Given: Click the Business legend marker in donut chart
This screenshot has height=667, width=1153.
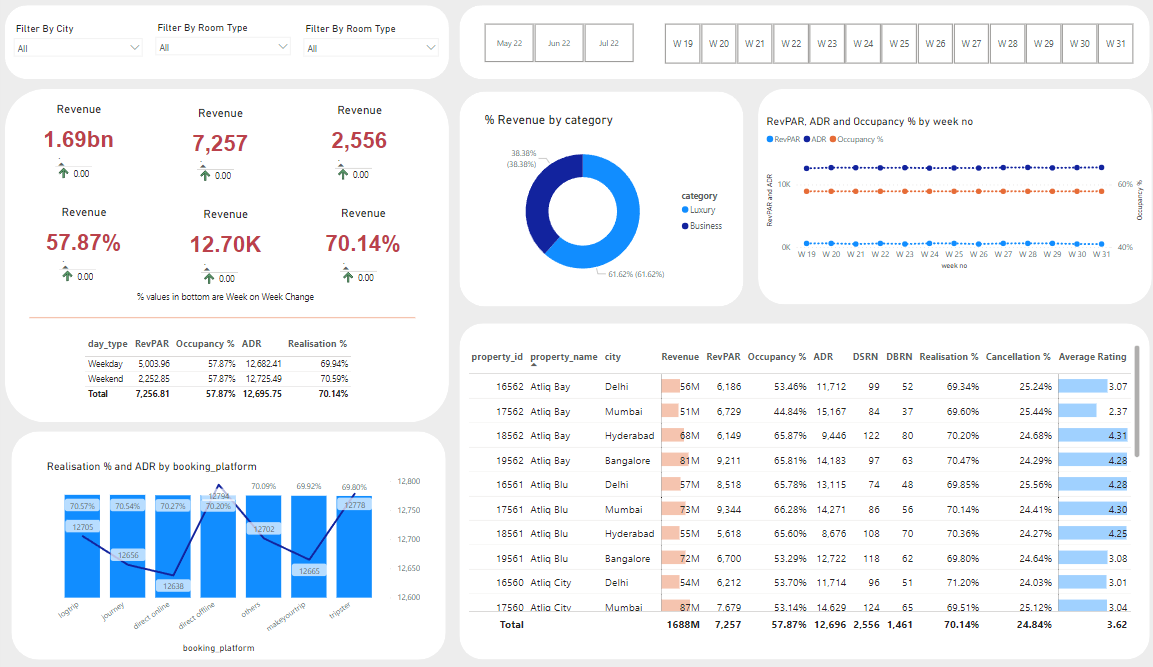Looking at the screenshot, I should coord(685,226).
